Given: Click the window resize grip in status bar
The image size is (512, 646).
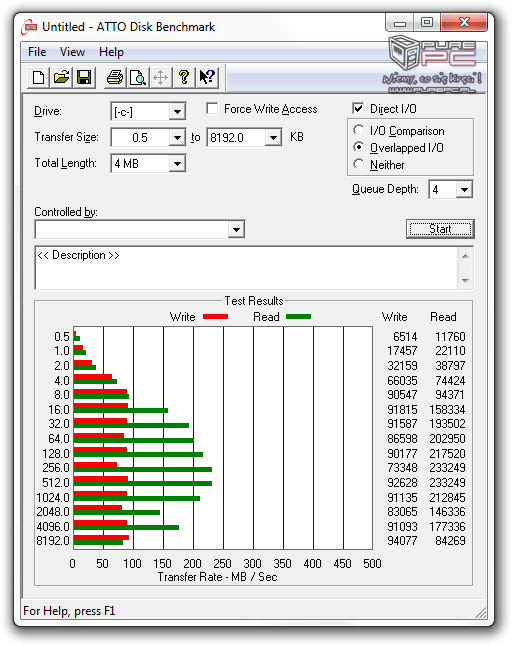Looking at the screenshot, I should pos(480,612).
